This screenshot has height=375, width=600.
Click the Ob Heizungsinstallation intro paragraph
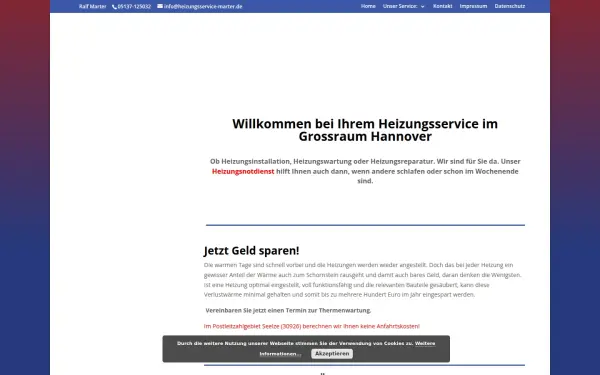365,171
